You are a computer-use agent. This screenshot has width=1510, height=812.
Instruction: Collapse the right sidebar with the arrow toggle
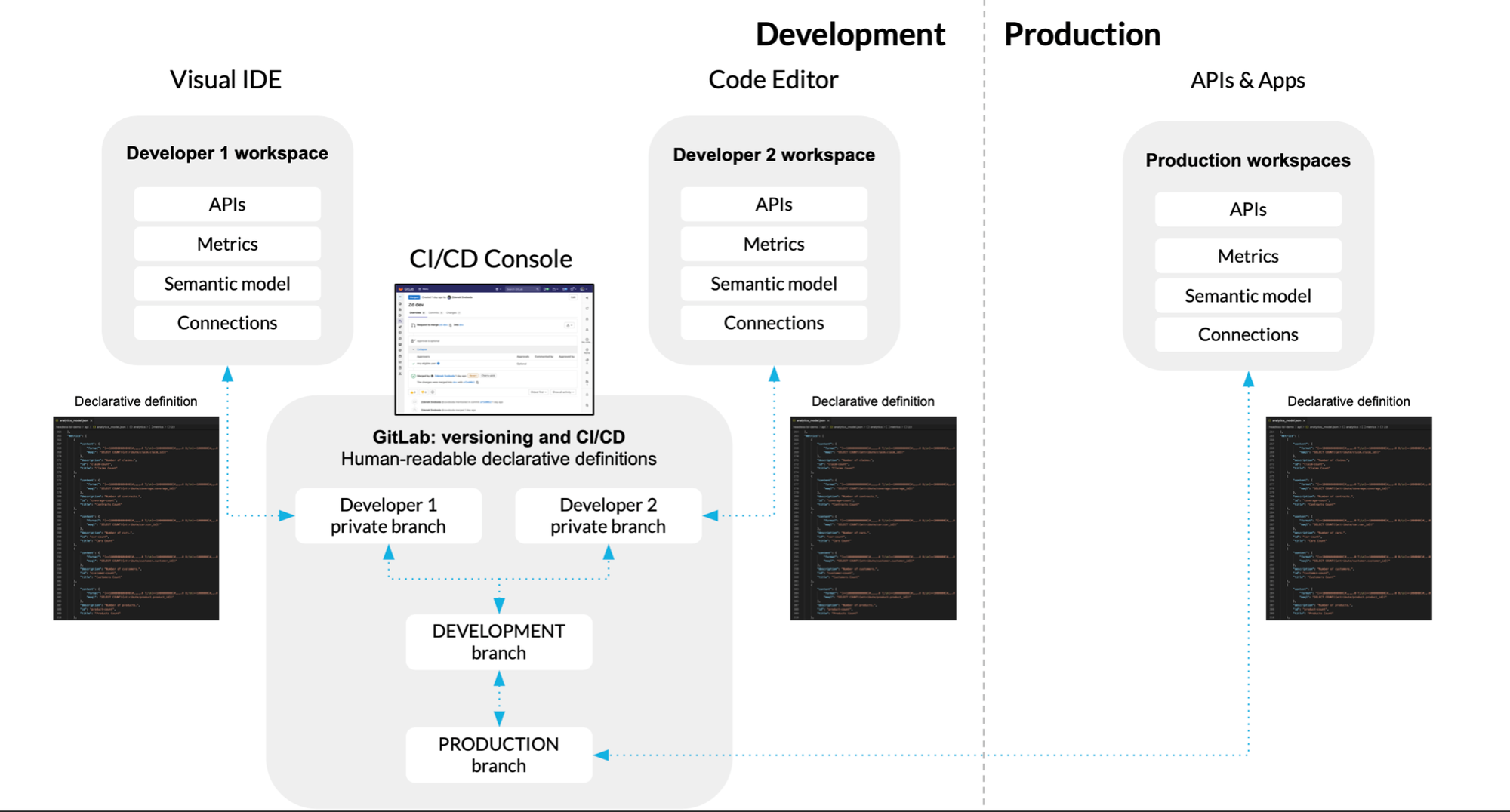[x=587, y=298]
